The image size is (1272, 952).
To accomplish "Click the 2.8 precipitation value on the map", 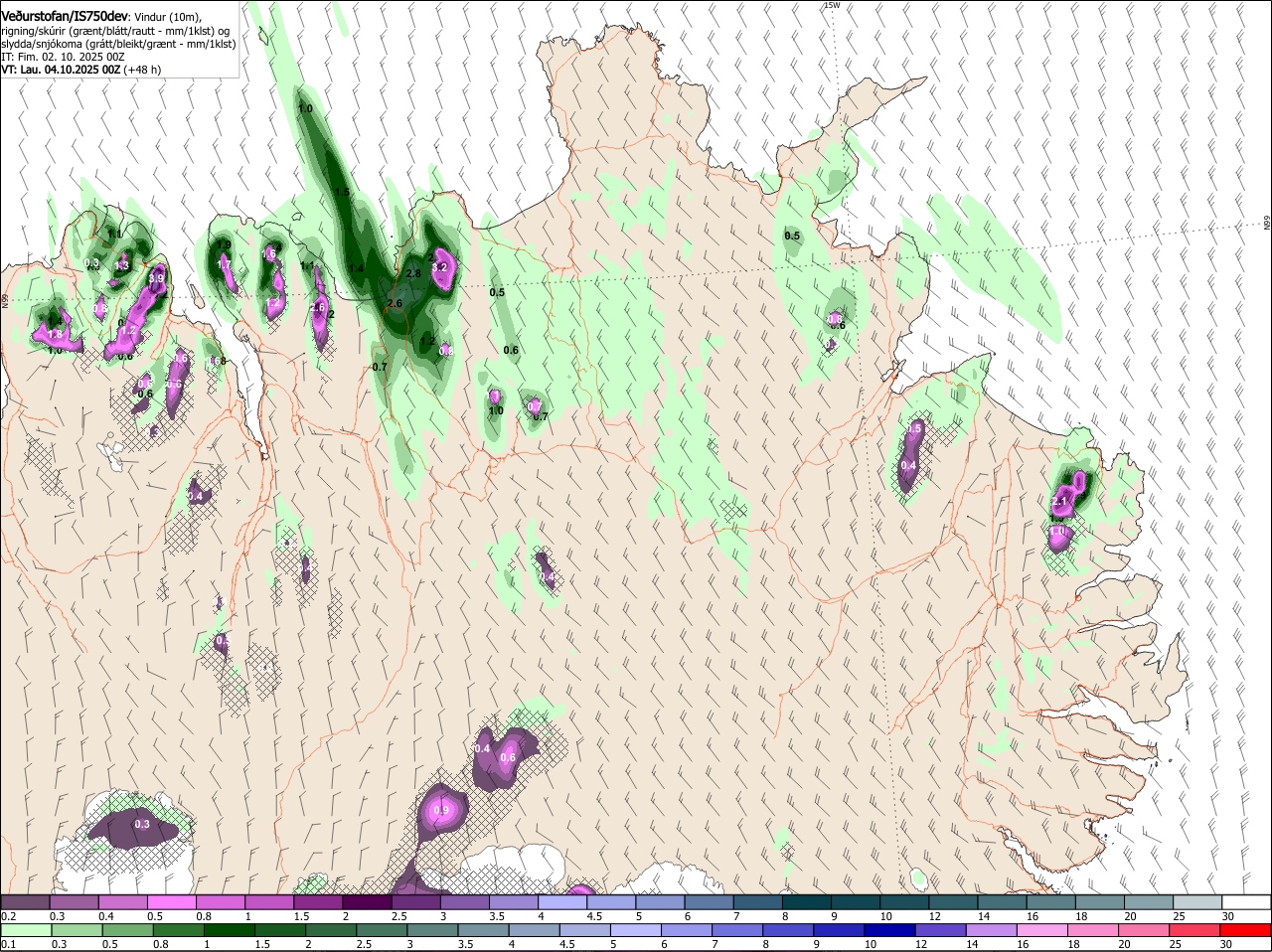I will (413, 273).
